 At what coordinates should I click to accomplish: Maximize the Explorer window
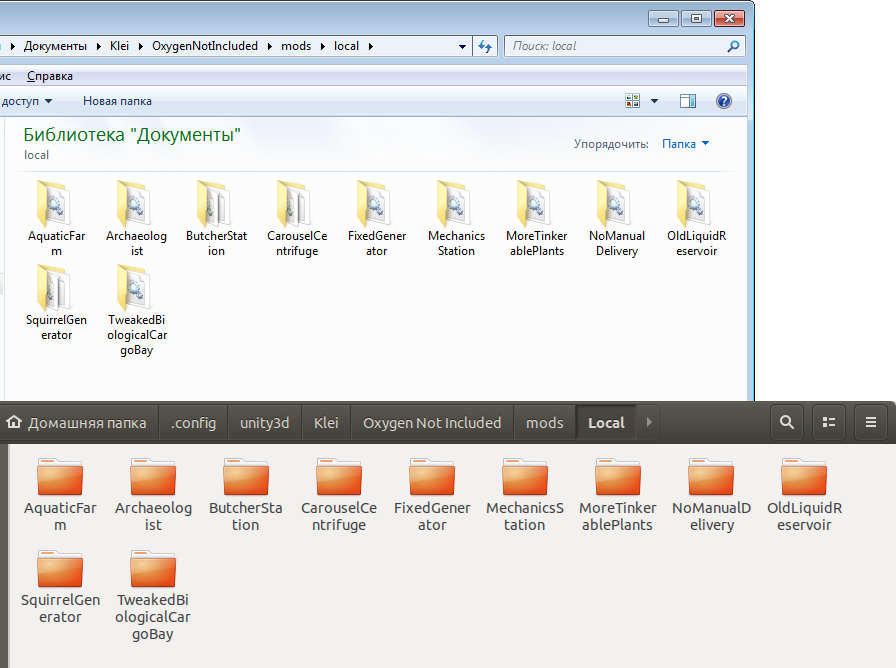coord(696,19)
